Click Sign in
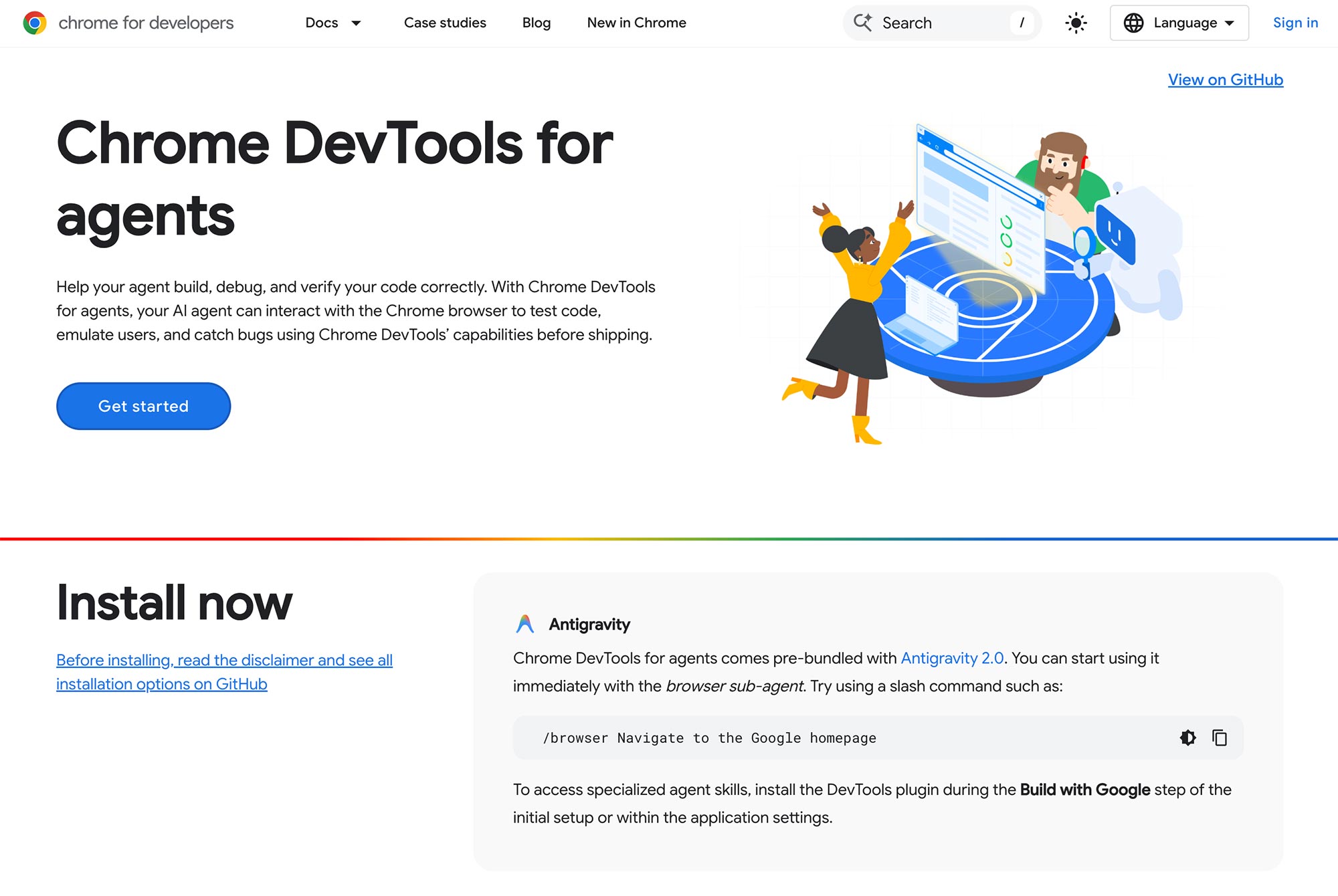 (x=1295, y=23)
